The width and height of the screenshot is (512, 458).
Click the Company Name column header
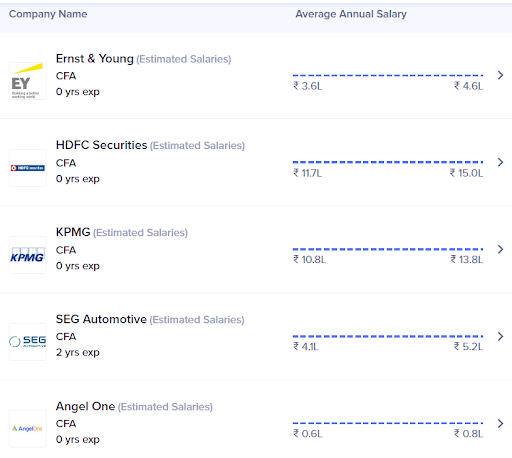click(48, 14)
